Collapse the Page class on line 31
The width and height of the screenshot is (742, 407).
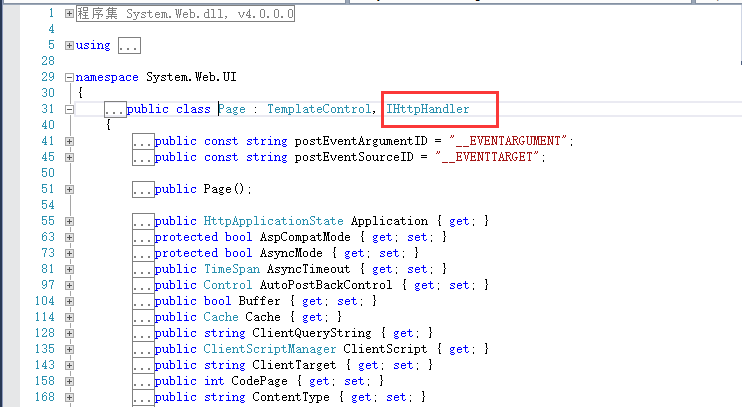pos(69,109)
